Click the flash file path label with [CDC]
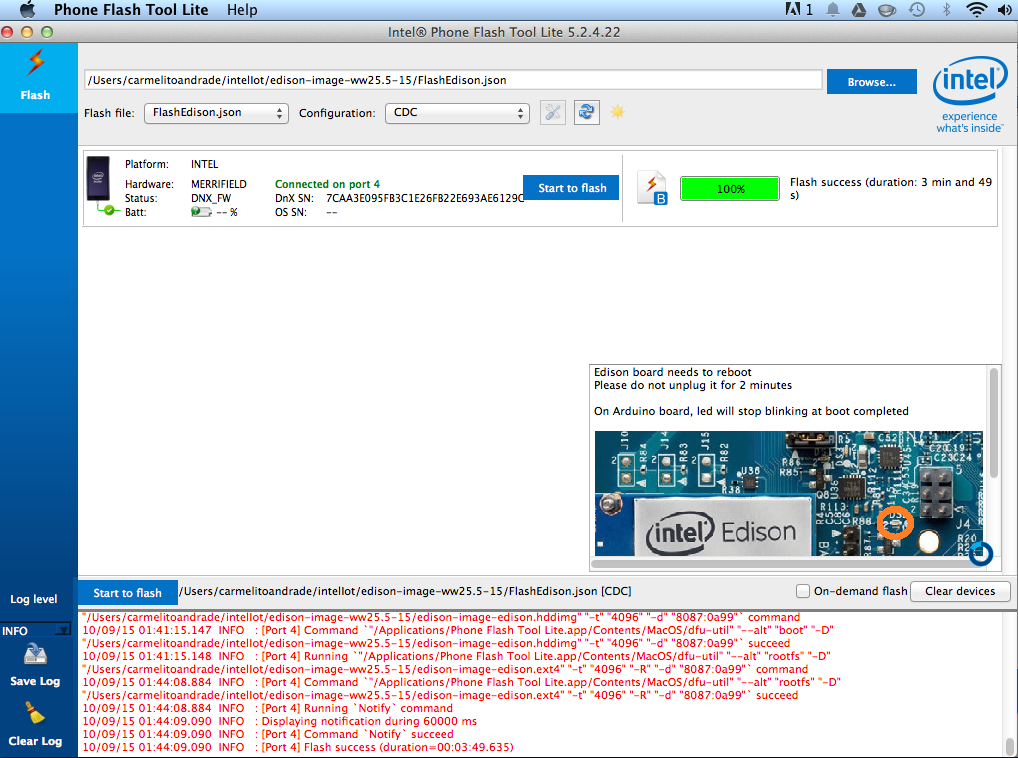Screen dimensions: 1018x758 (x=405, y=591)
